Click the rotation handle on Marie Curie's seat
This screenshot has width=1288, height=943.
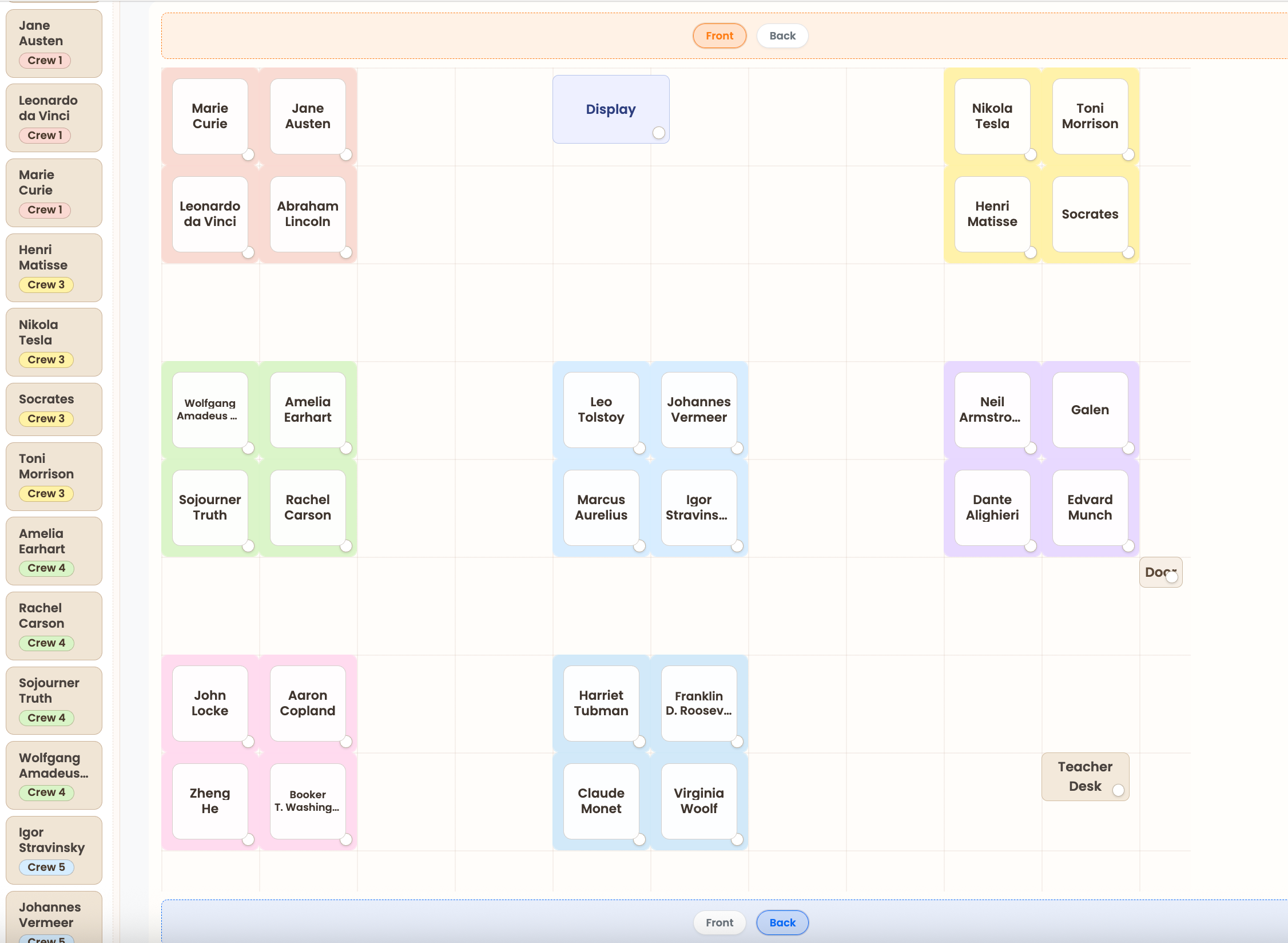[248, 154]
